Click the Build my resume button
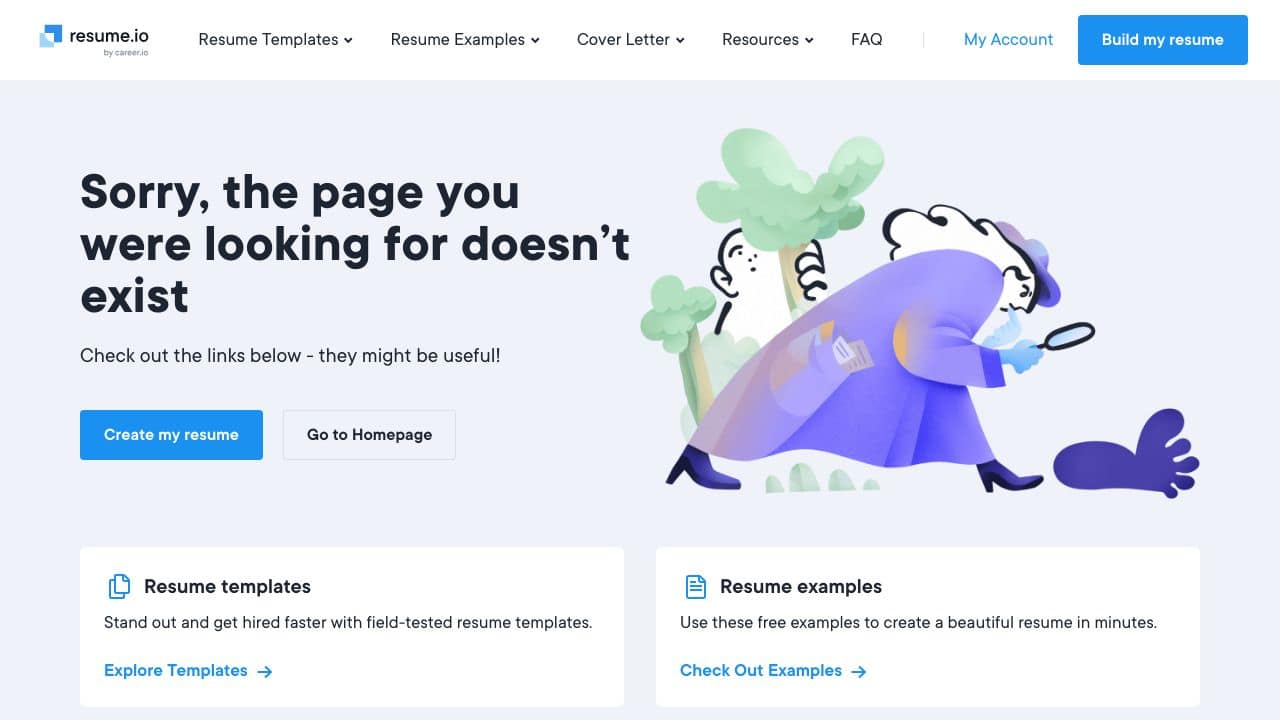 click(x=1163, y=40)
